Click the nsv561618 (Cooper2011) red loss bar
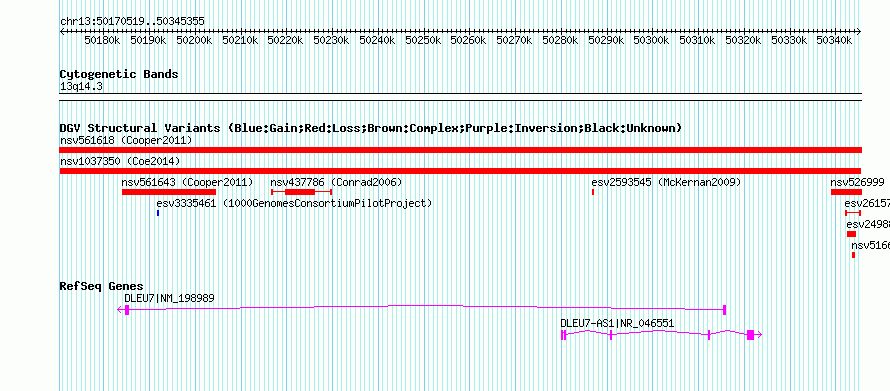This screenshot has width=890, height=391. pos(461,150)
